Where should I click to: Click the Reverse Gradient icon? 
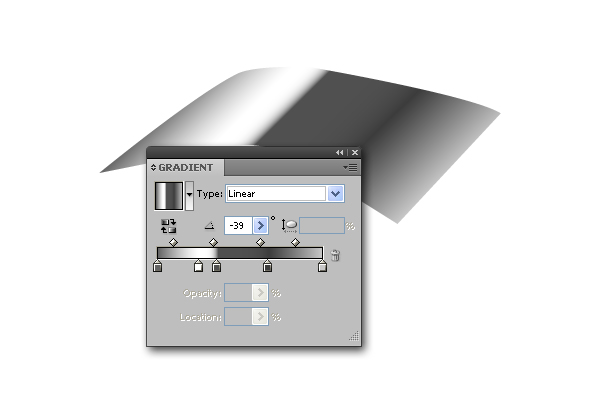[168, 226]
